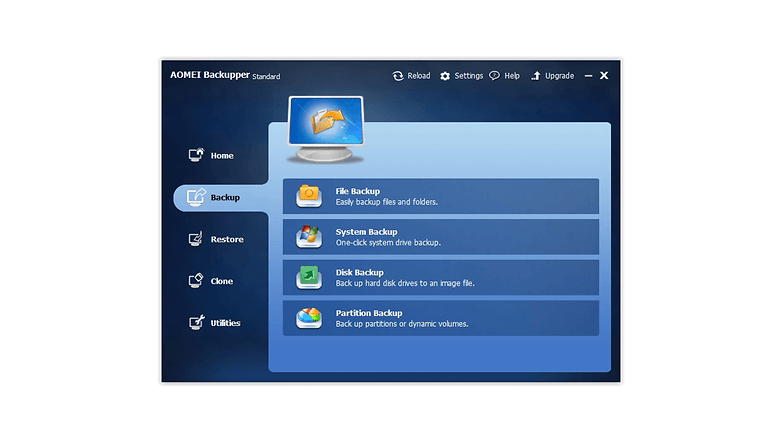Click the System Backup Windows flag icon

tap(309, 236)
